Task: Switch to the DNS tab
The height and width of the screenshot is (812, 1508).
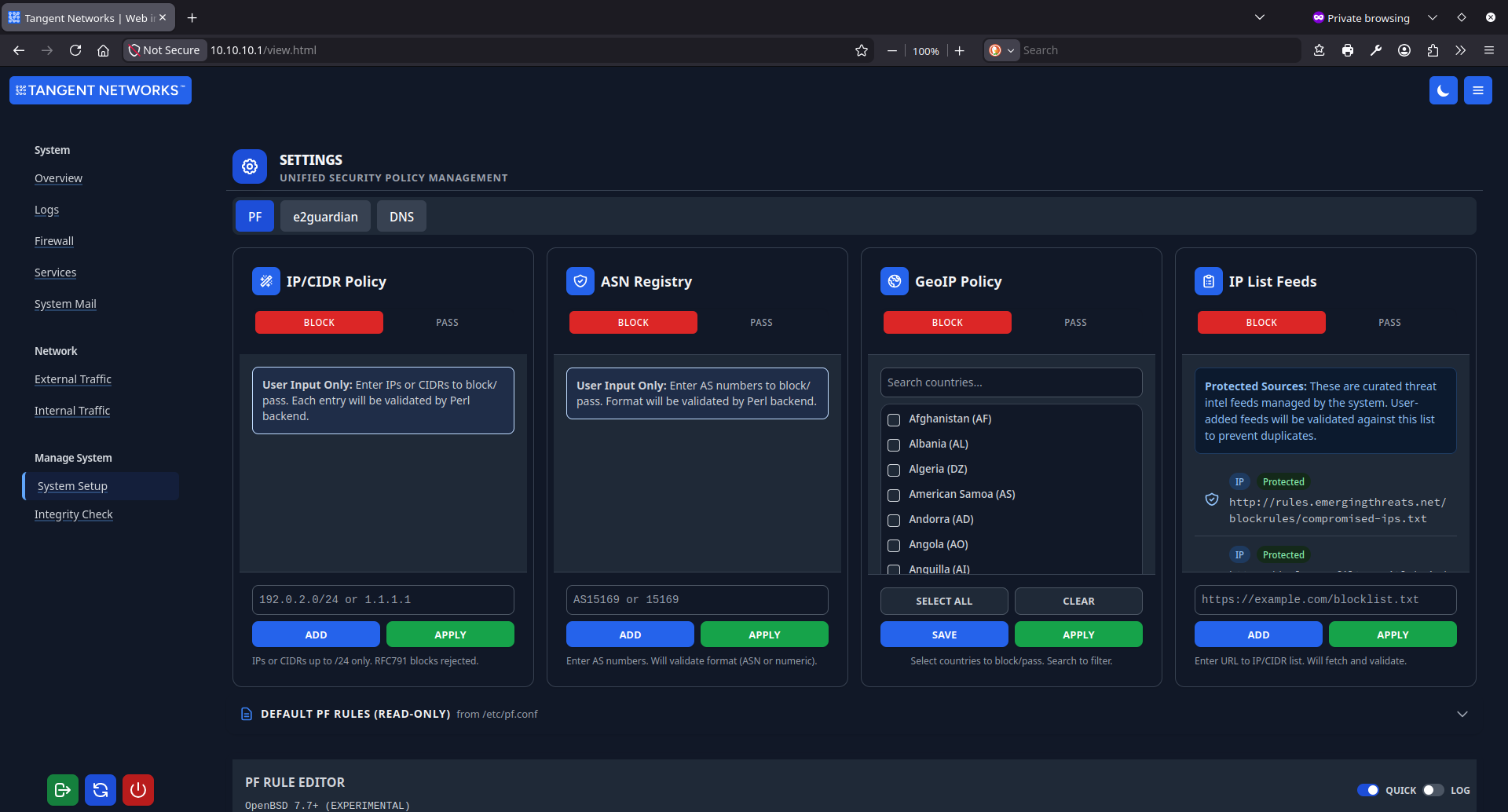Action: click(401, 216)
